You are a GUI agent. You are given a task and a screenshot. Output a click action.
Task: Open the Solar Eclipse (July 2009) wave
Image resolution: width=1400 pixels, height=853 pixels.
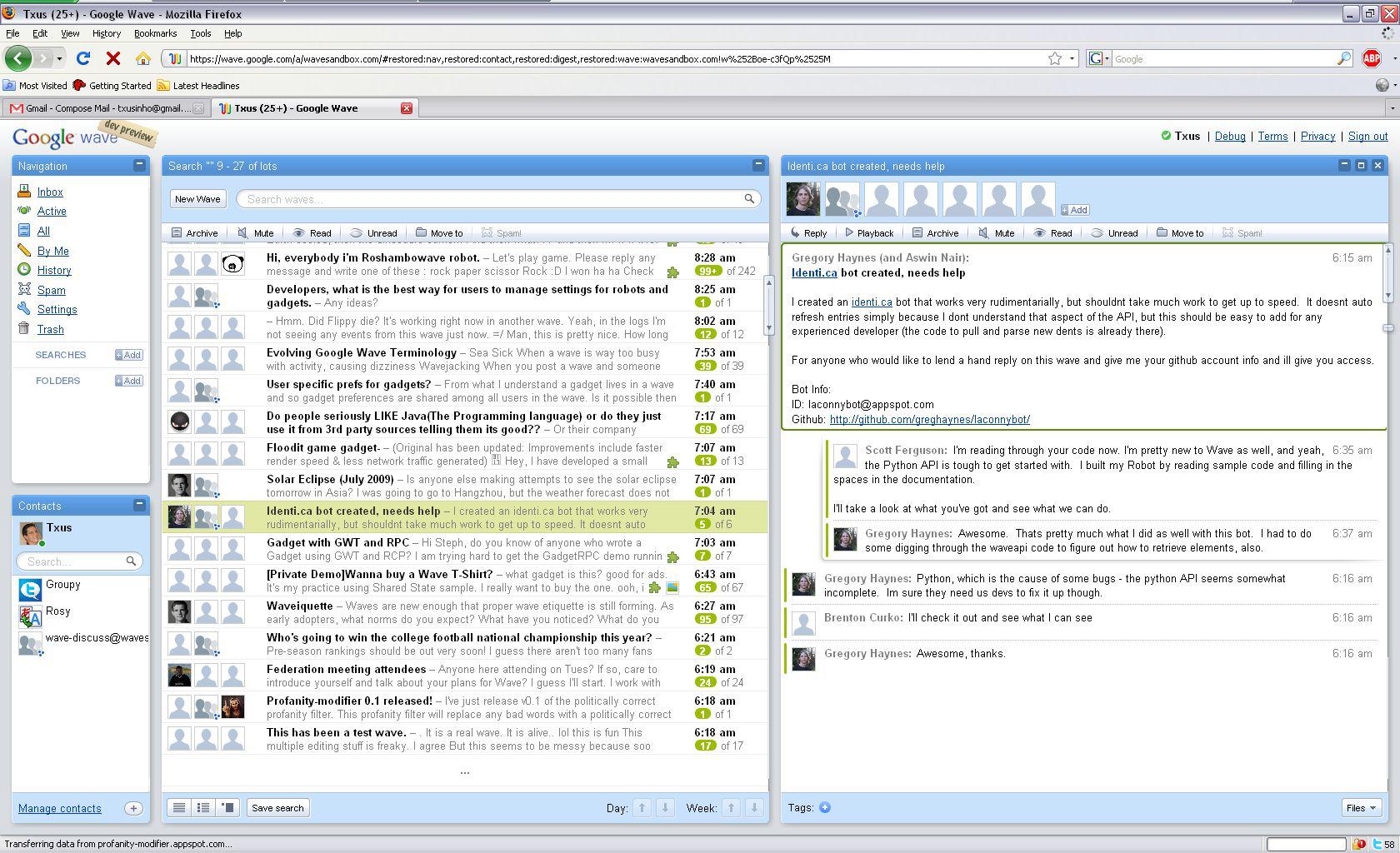pyautogui.click(x=465, y=486)
